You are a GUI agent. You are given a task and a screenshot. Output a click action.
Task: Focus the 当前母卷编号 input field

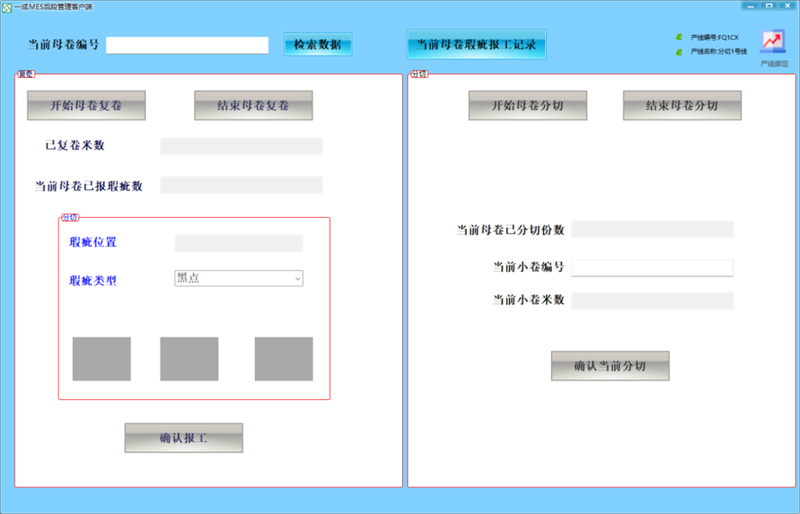187,45
